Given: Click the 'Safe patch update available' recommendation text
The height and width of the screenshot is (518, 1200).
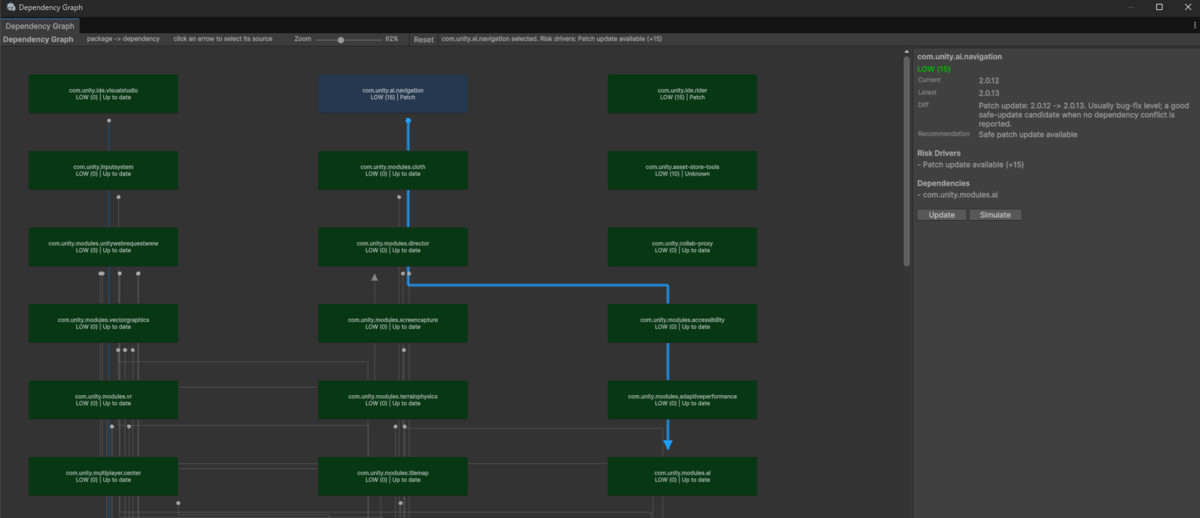Looking at the screenshot, I should click(x=1028, y=134).
